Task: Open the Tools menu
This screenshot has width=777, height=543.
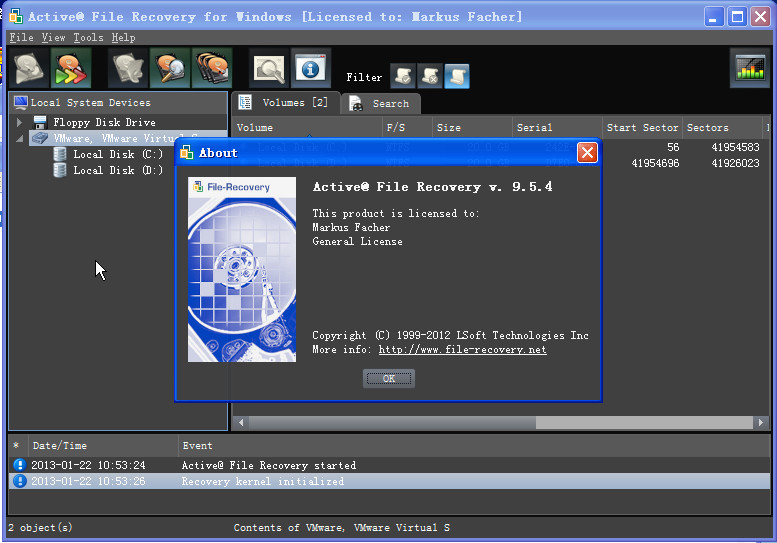Action: (88, 38)
